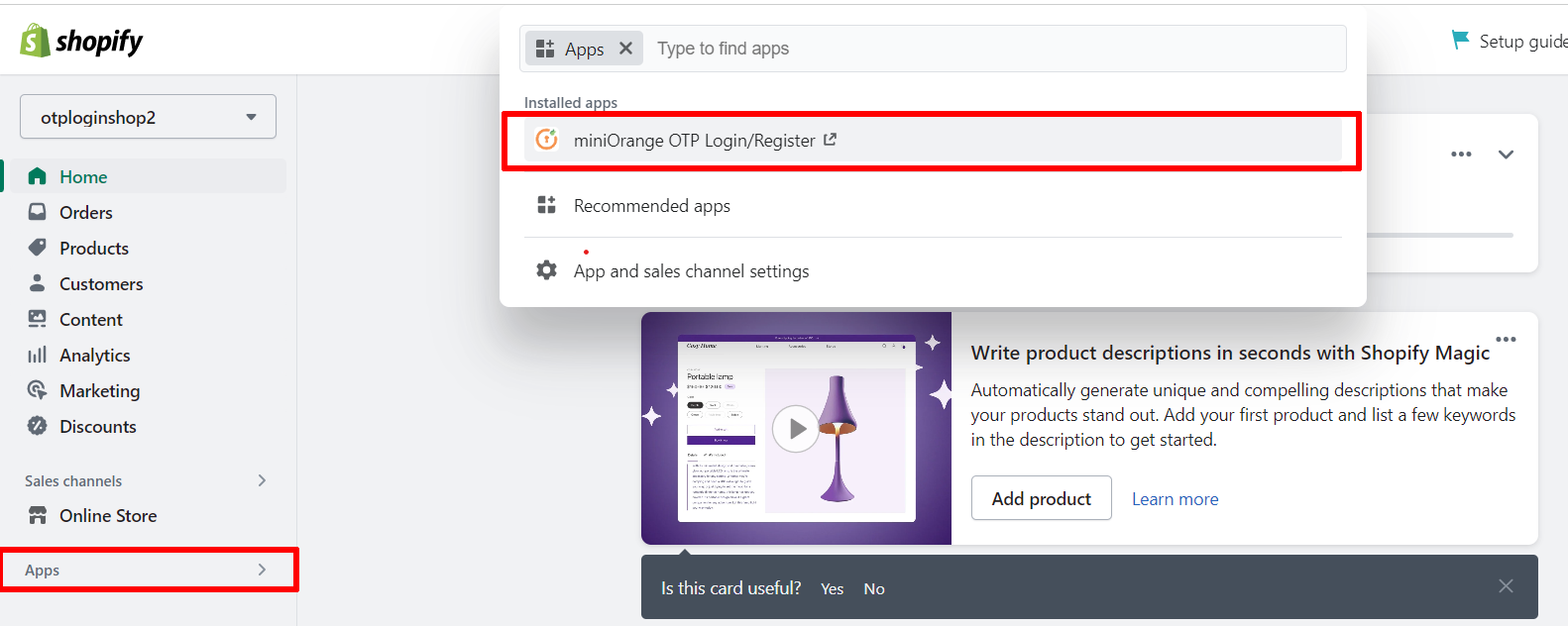The height and width of the screenshot is (626, 1568).
Task: Click the Shopify logo
Action: point(81,41)
